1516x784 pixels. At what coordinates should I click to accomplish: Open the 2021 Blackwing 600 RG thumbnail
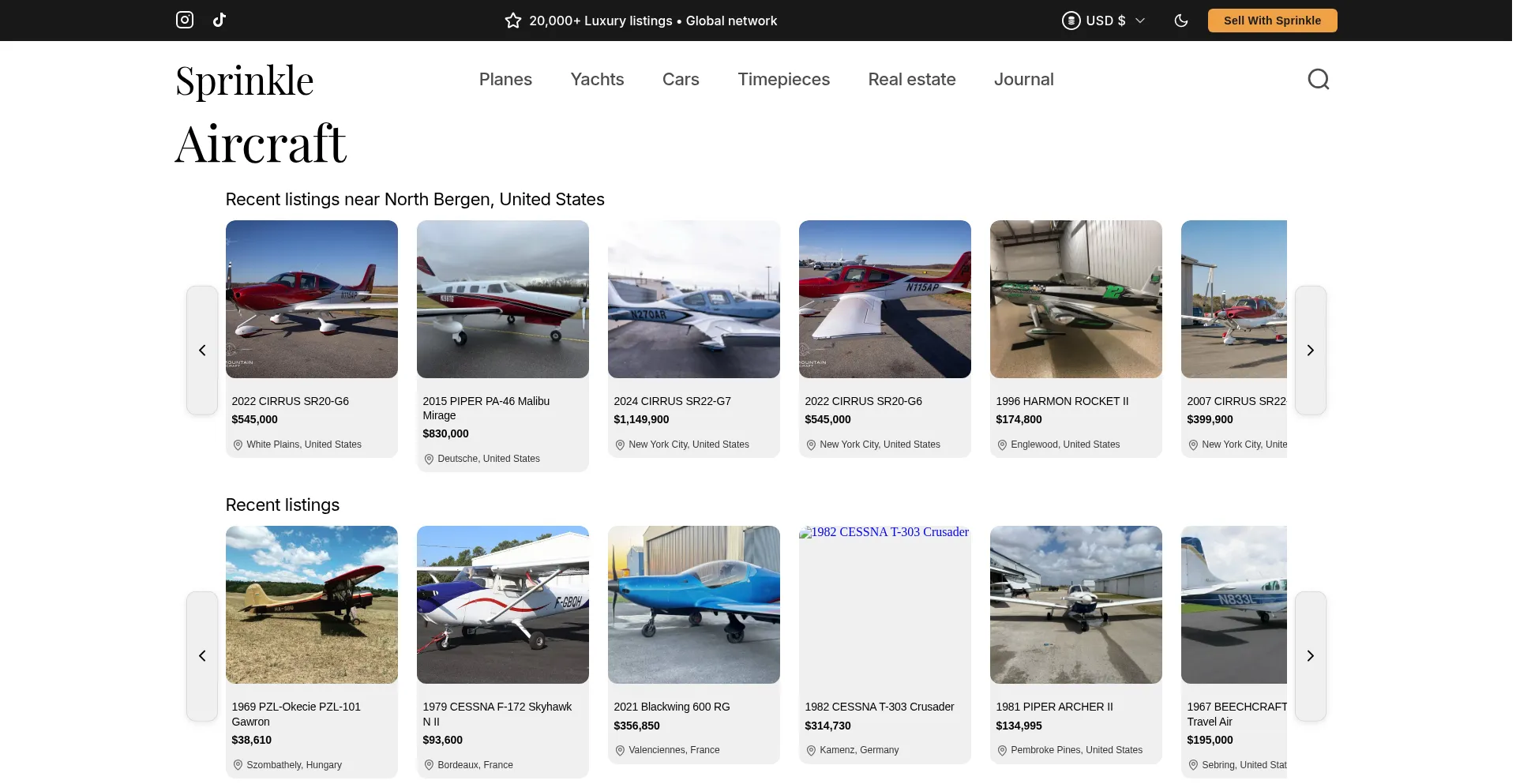click(693, 605)
